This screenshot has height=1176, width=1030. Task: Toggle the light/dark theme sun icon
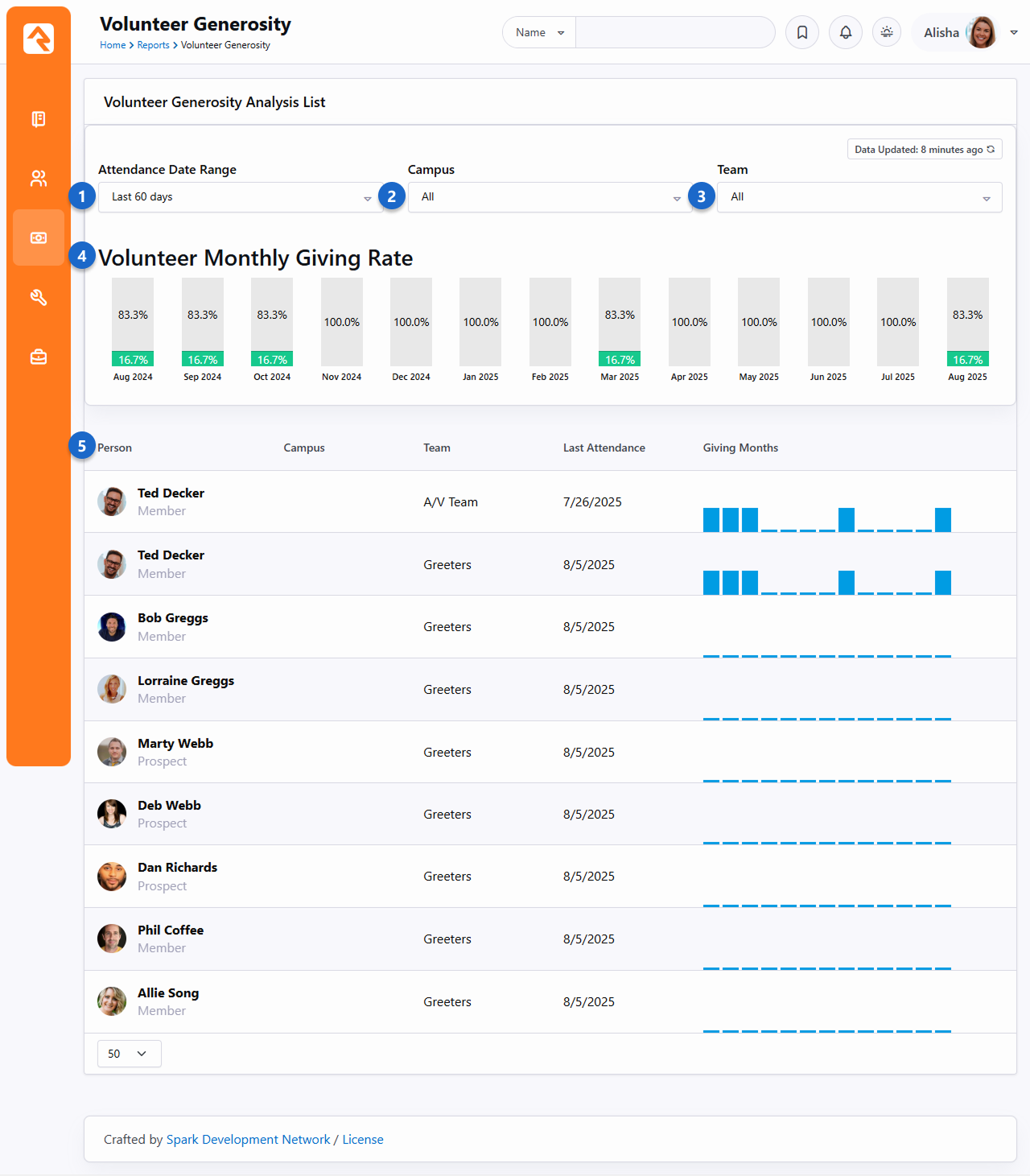click(x=887, y=33)
